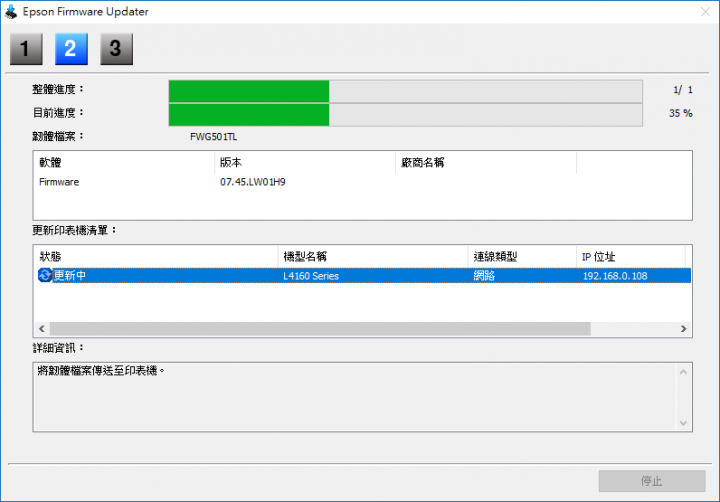This screenshot has width=720, height=502.
Task: Click the highlighted step 2 indicator
Action: (71, 49)
